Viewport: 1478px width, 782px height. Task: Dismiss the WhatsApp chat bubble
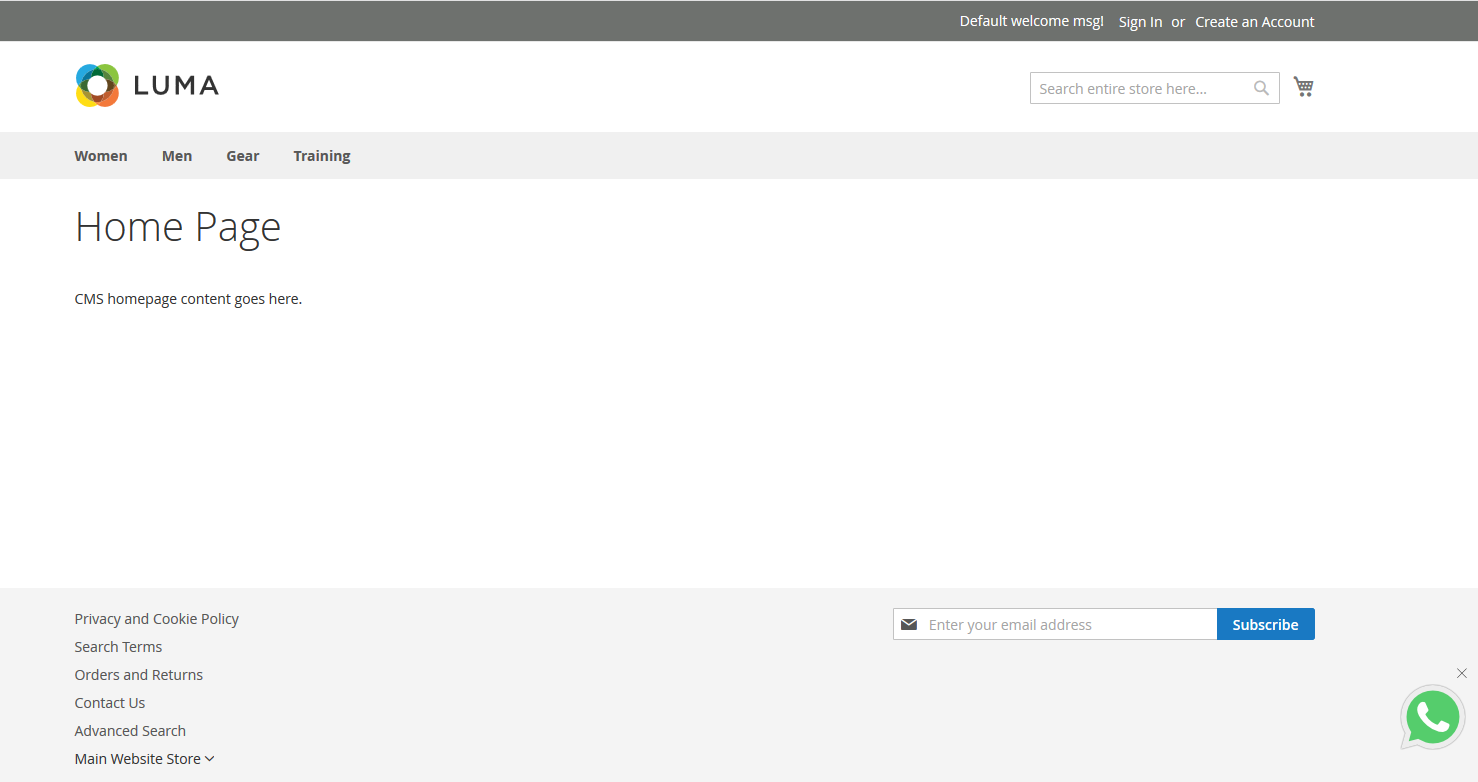coord(1462,673)
